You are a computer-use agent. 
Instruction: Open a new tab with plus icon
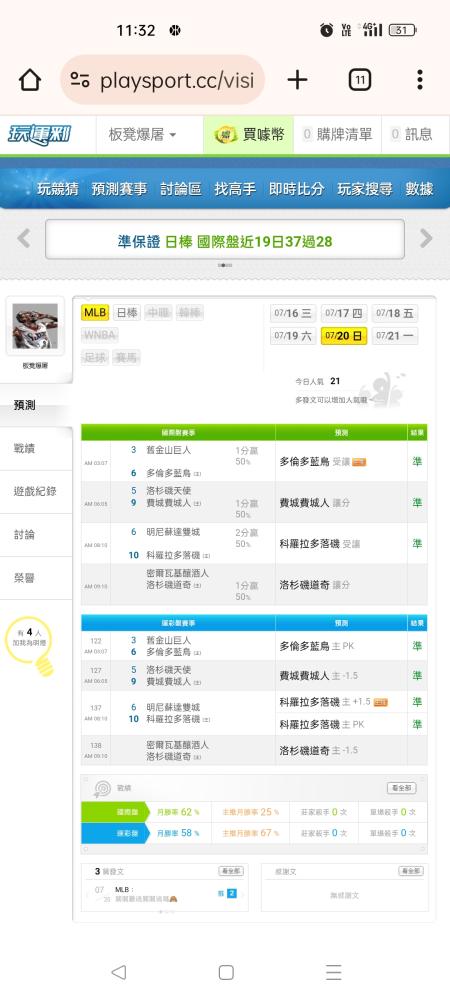(x=297, y=80)
